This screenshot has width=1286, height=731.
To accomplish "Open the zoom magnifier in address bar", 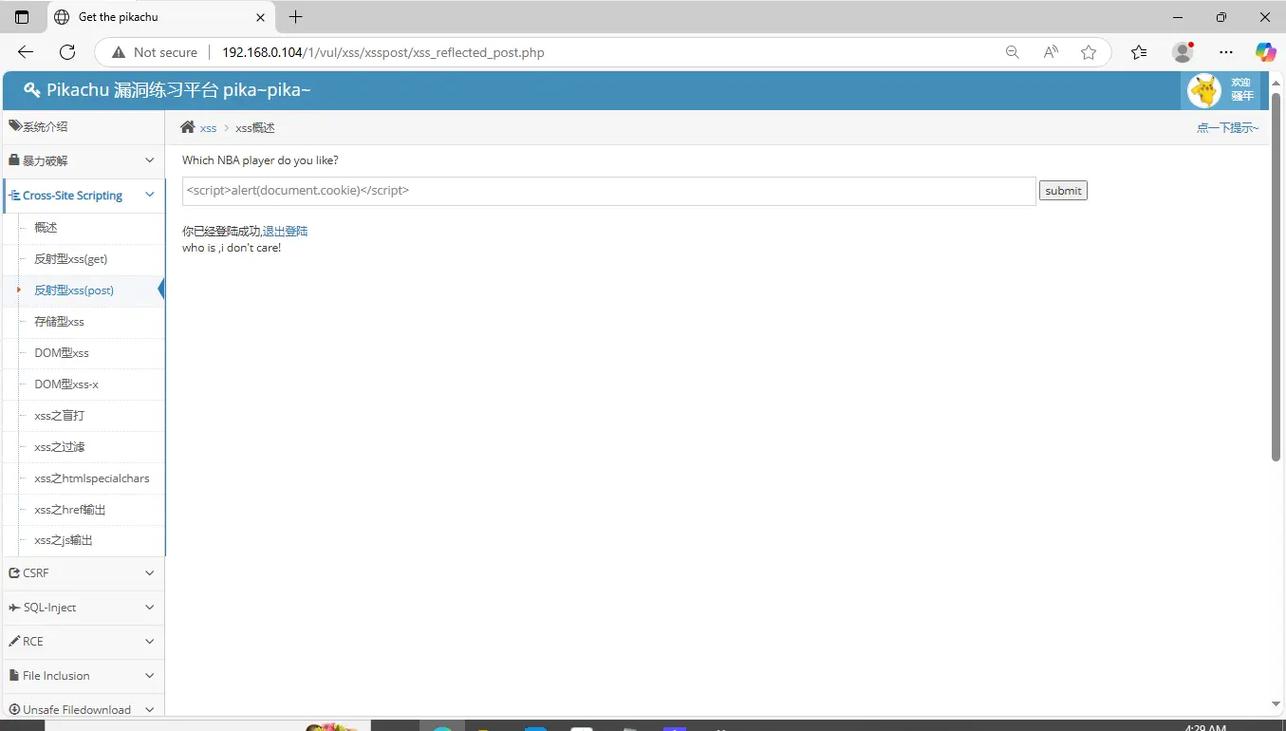I will (x=1012, y=52).
